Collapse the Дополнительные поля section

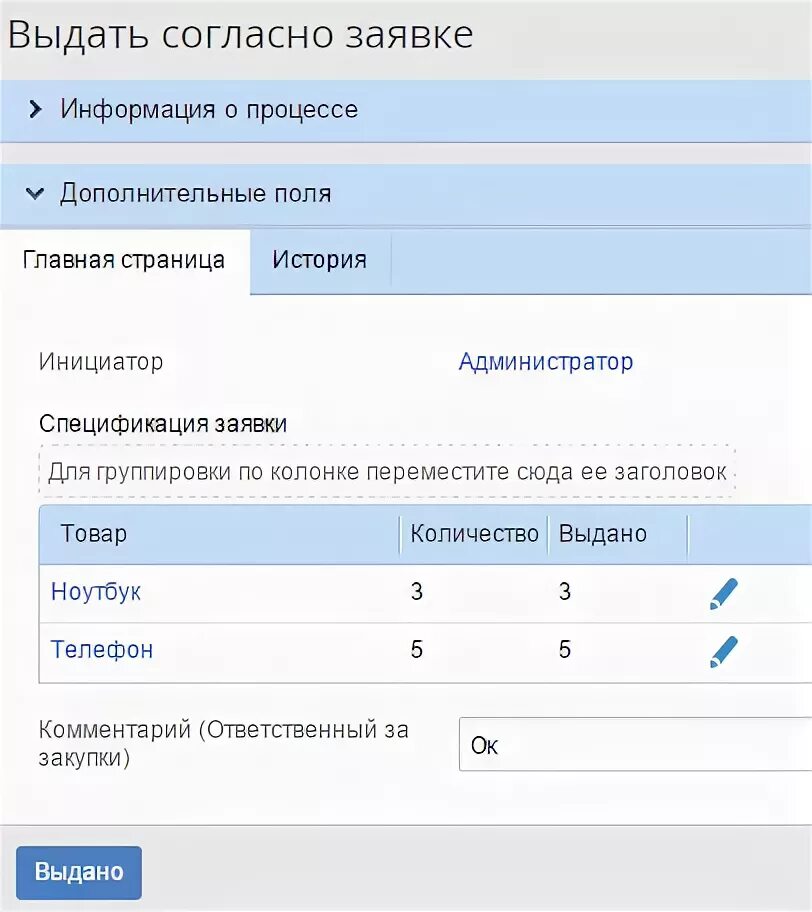(195, 193)
